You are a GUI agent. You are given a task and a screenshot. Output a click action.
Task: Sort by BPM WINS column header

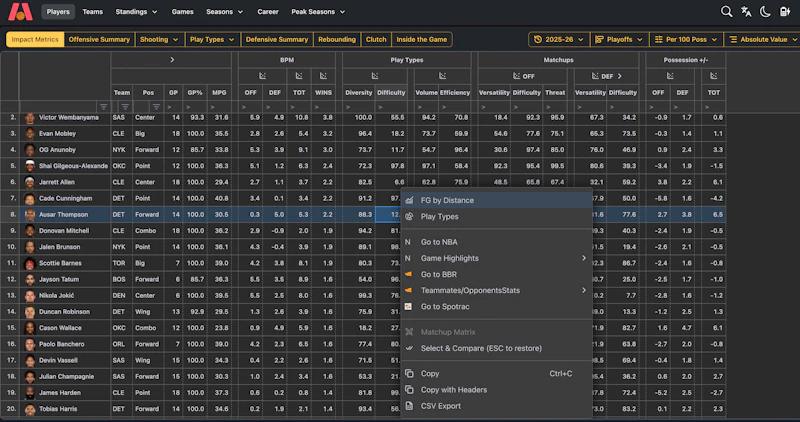323,92
